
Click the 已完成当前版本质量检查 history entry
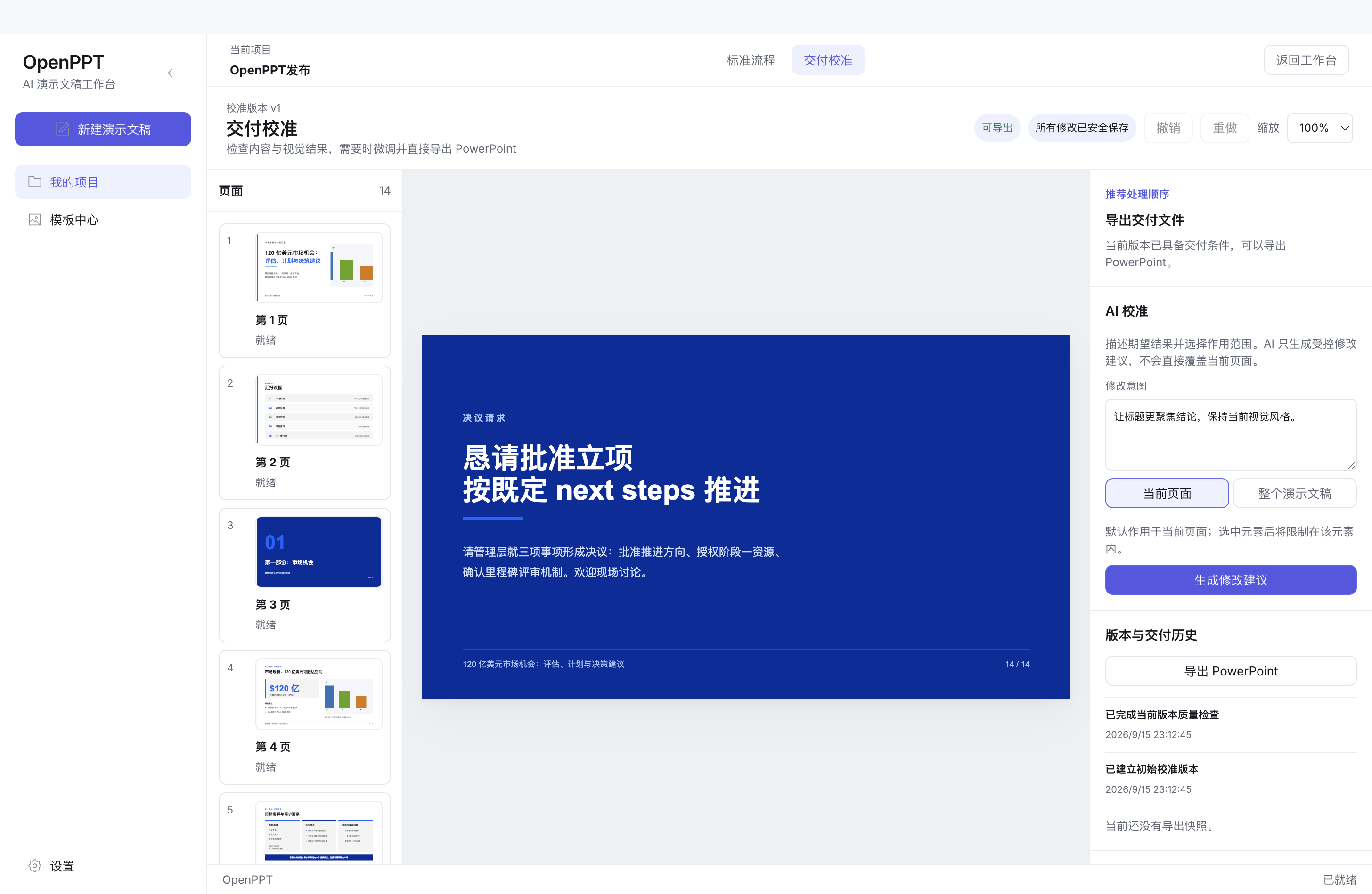(x=1162, y=715)
